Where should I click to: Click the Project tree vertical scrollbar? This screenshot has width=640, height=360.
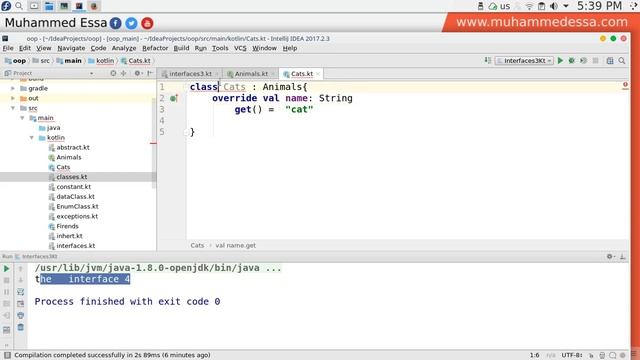pos(154,143)
